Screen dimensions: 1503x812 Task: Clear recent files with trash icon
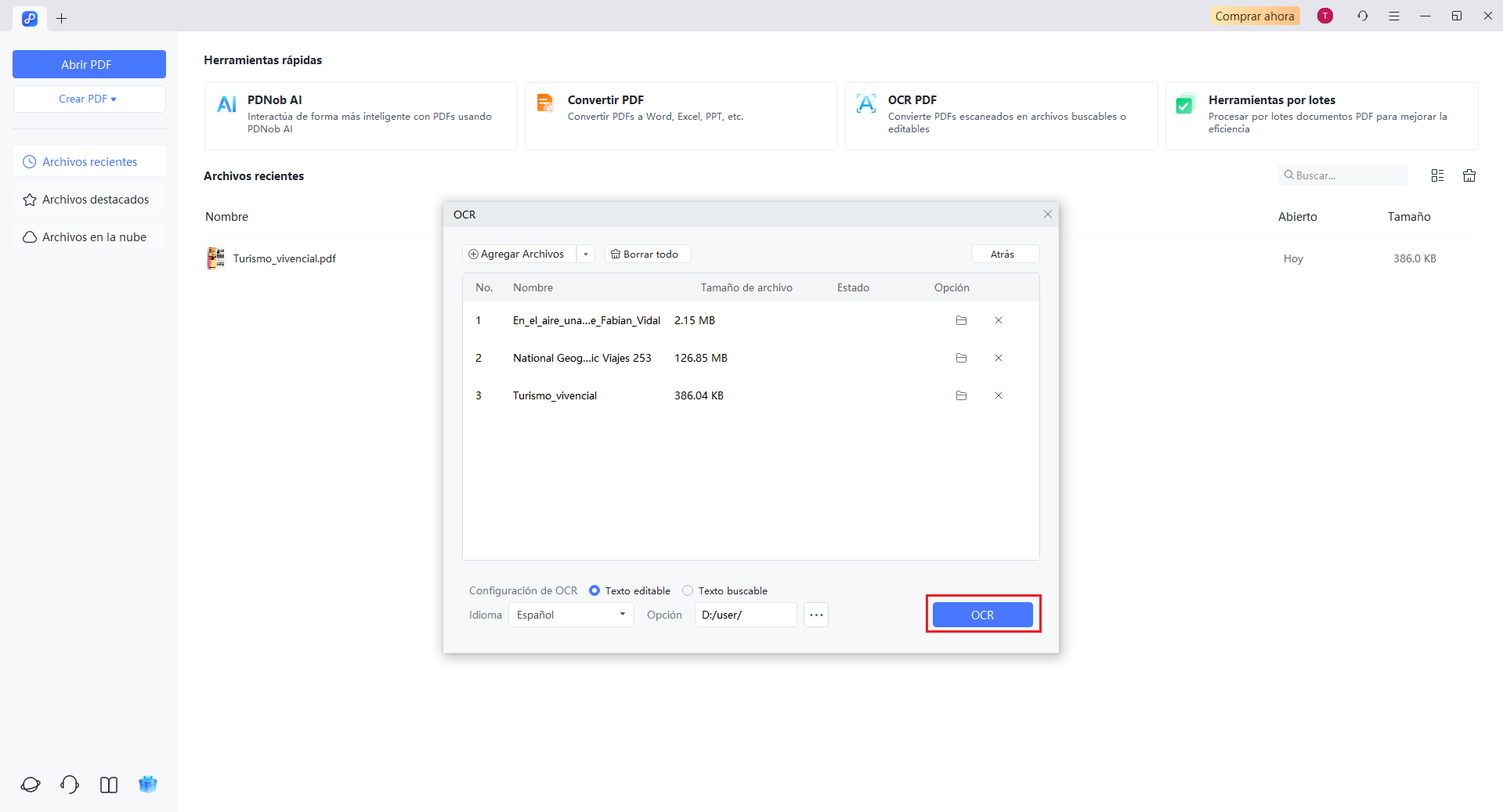(x=1469, y=175)
